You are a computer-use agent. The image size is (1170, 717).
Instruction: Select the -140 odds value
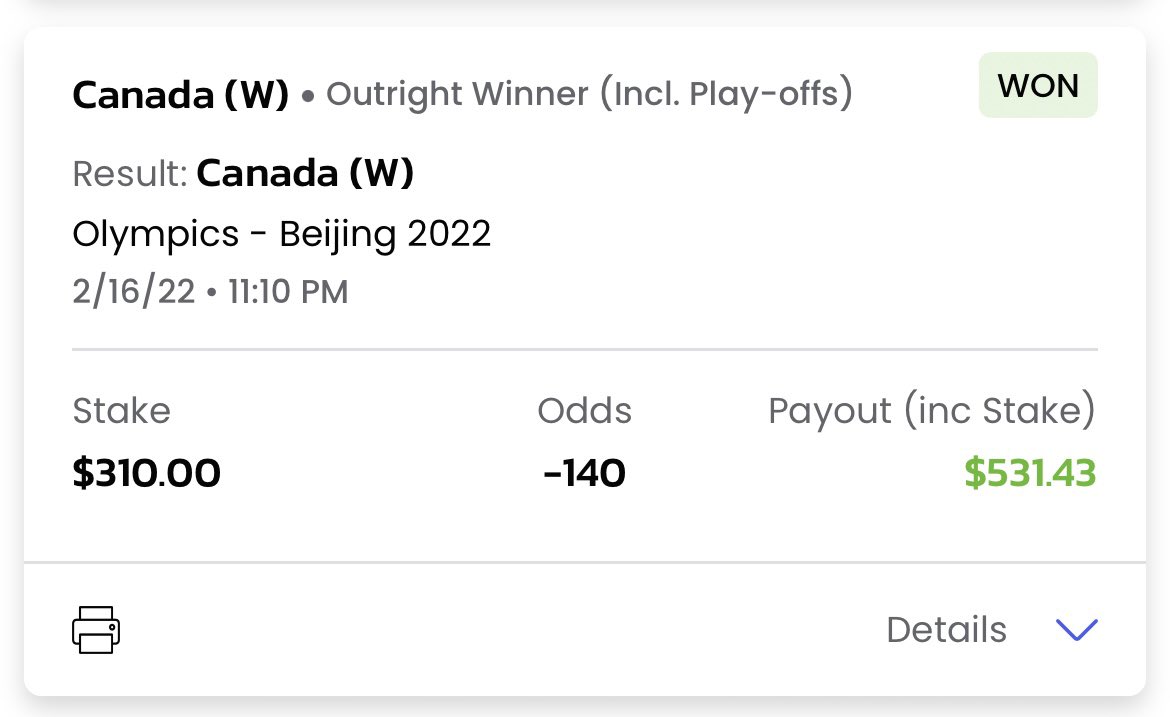click(x=584, y=473)
